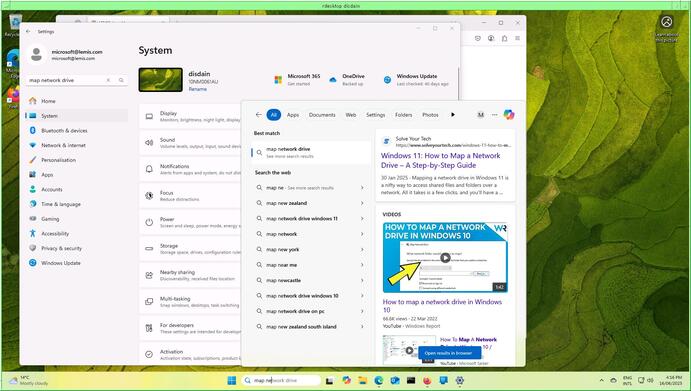Open OneDrive backed up tile in Settings
Viewport: 691px width, 391px height.
[x=347, y=80]
